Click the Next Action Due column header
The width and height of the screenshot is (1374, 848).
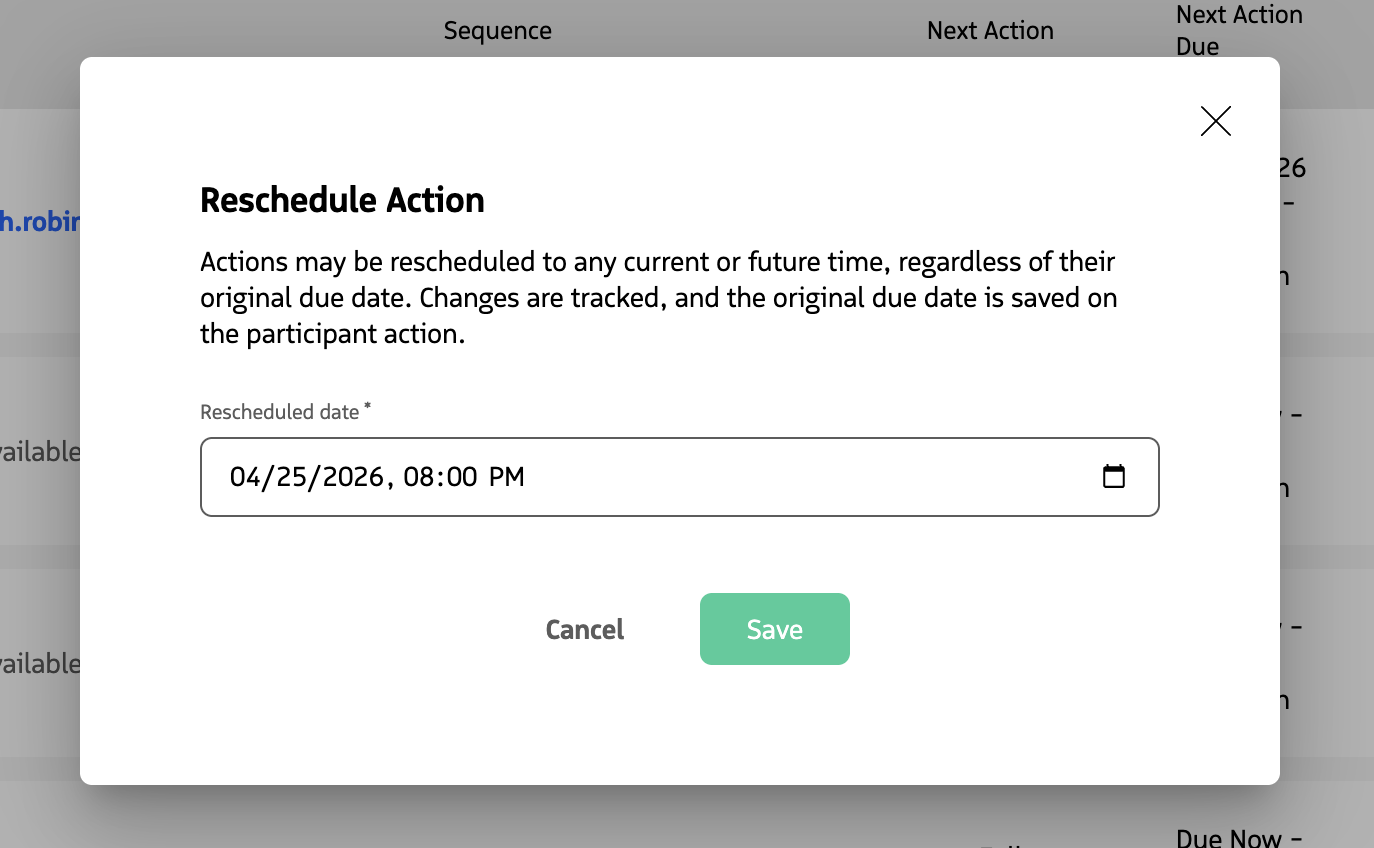[x=1238, y=30]
